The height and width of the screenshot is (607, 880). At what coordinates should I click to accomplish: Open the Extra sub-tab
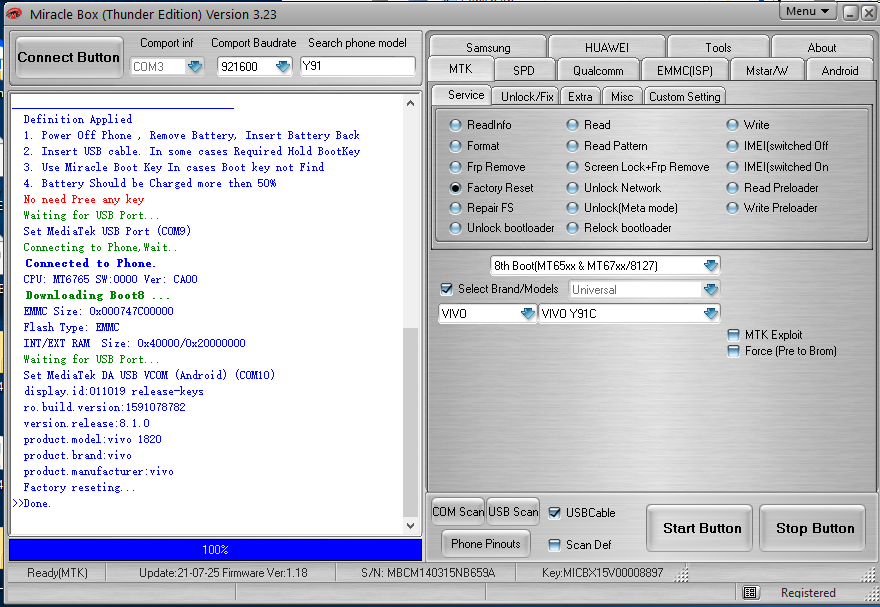580,96
